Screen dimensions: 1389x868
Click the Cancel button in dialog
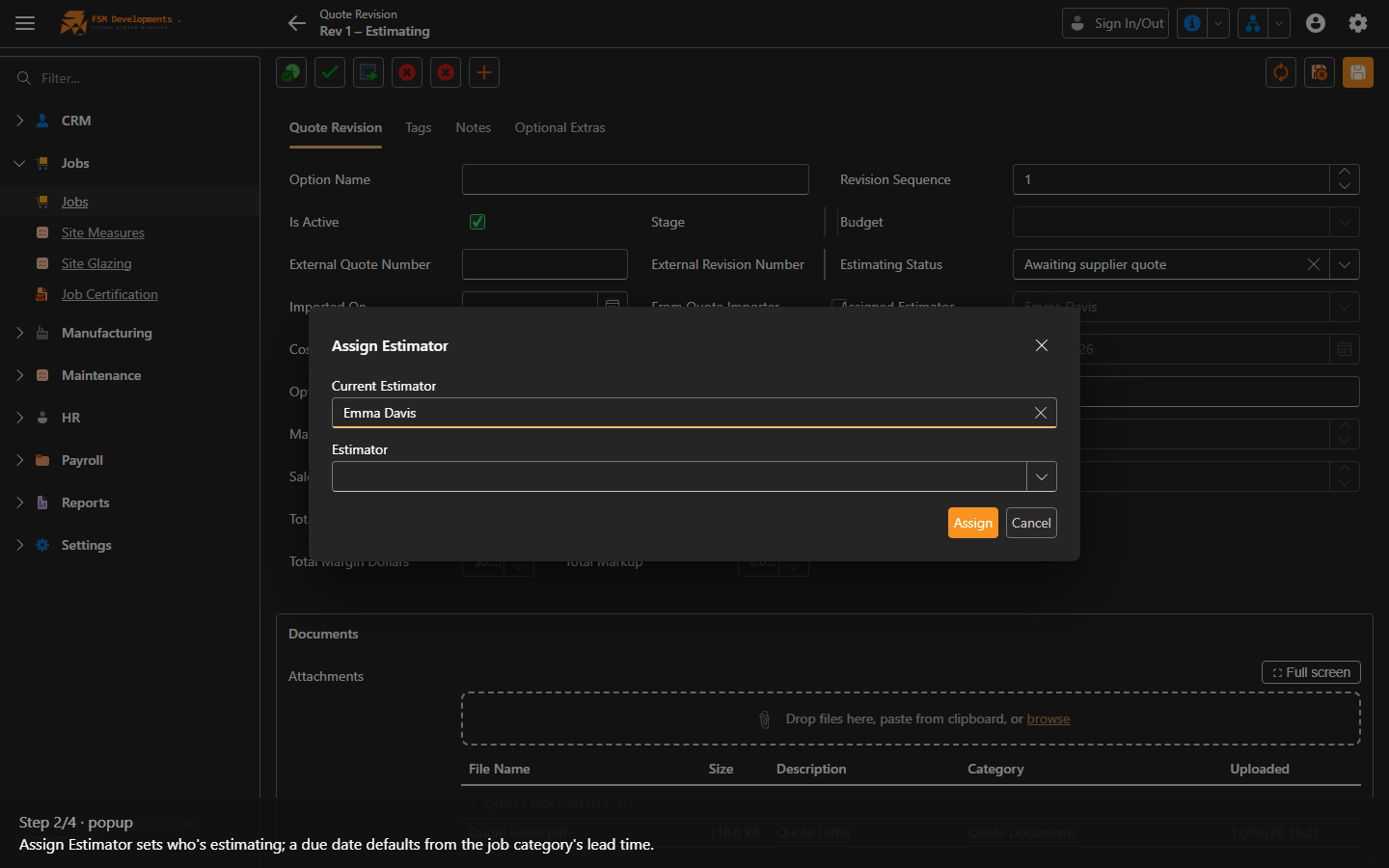pyautogui.click(x=1031, y=523)
